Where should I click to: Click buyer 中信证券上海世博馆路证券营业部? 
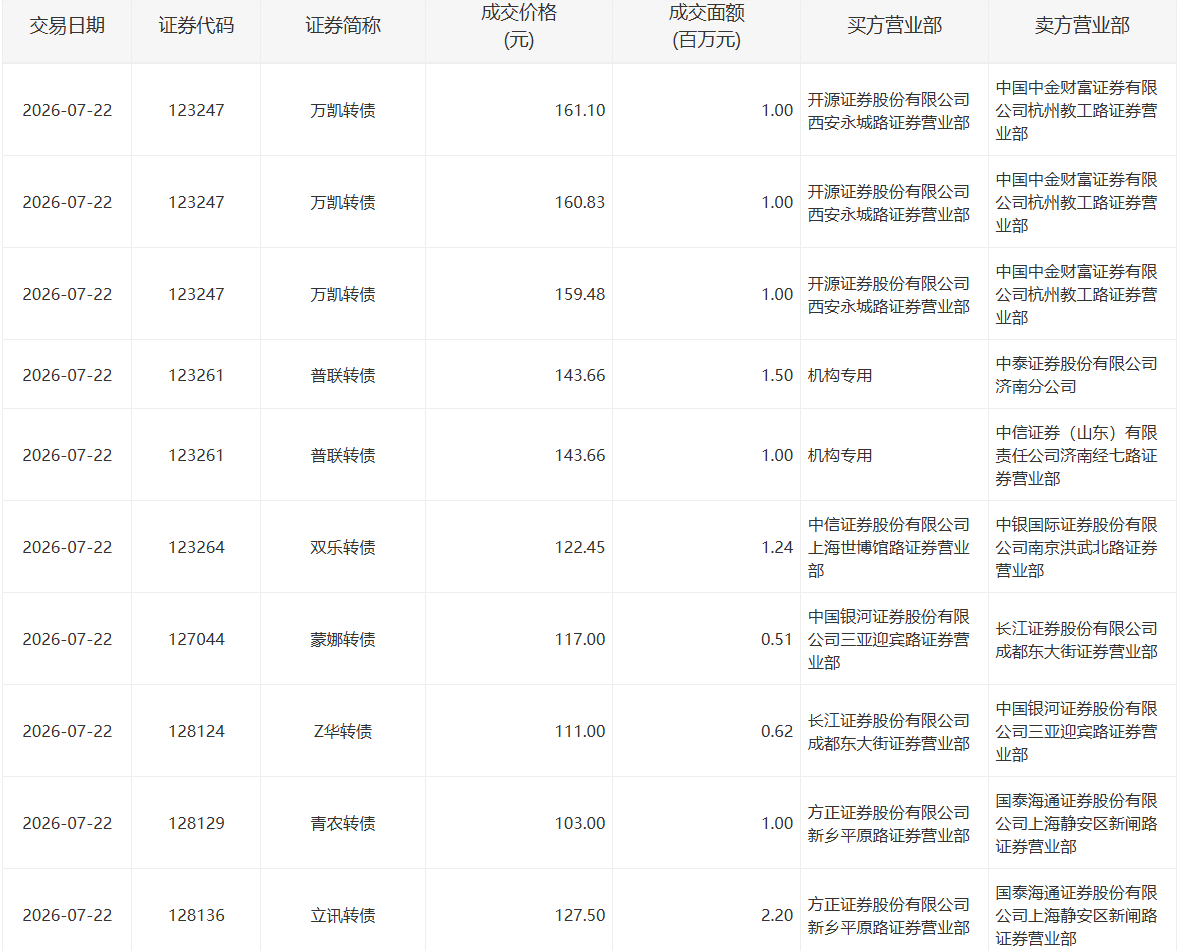(x=889, y=547)
